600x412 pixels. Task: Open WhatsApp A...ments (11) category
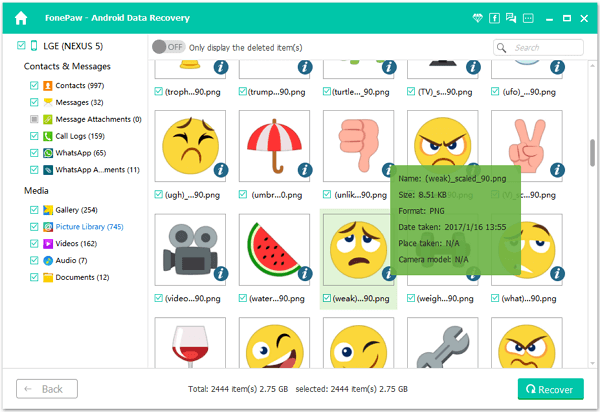(98, 169)
